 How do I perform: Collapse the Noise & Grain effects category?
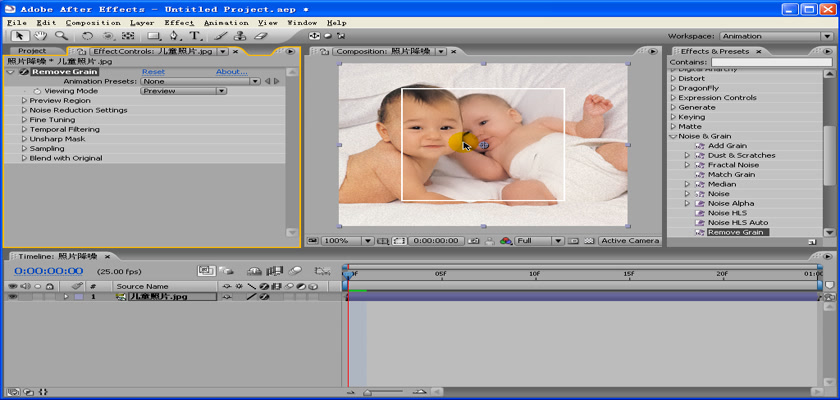[673, 137]
